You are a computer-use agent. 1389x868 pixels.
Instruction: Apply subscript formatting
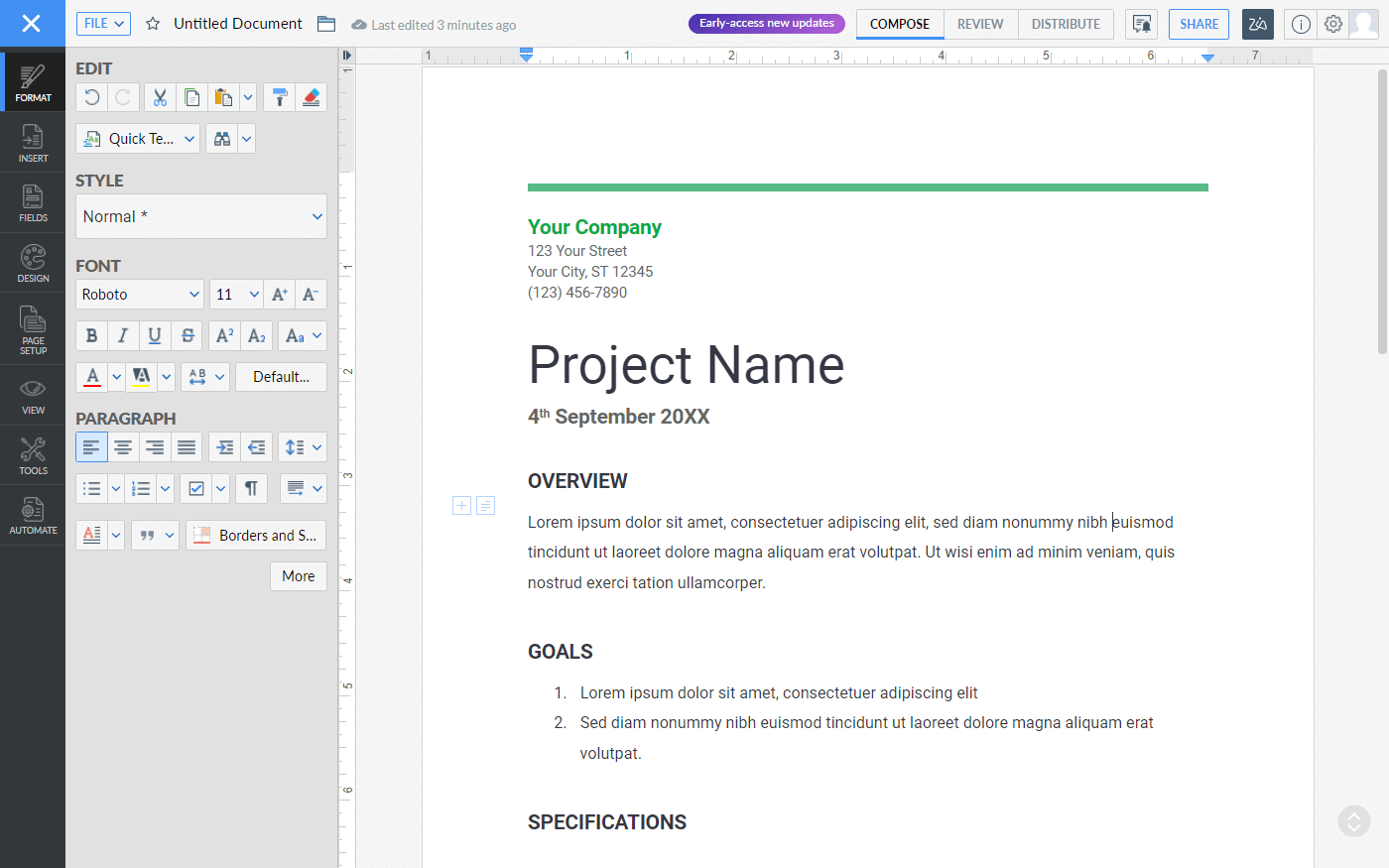(256, 336)
